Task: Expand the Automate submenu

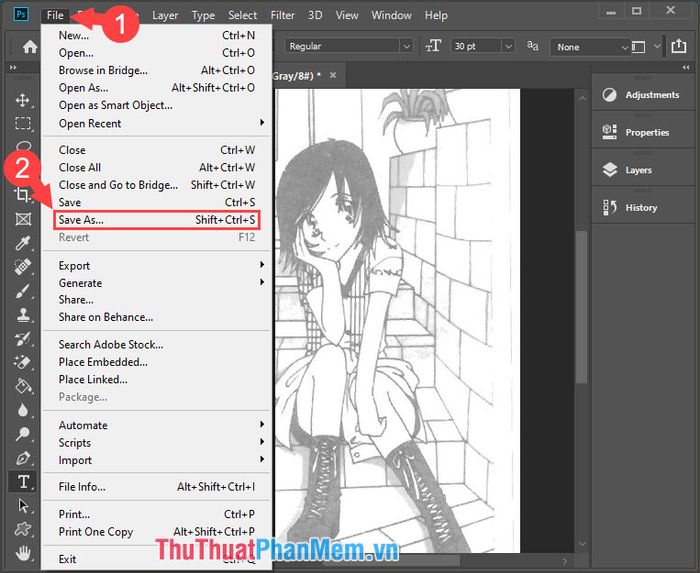Action: tap(156, 425)
